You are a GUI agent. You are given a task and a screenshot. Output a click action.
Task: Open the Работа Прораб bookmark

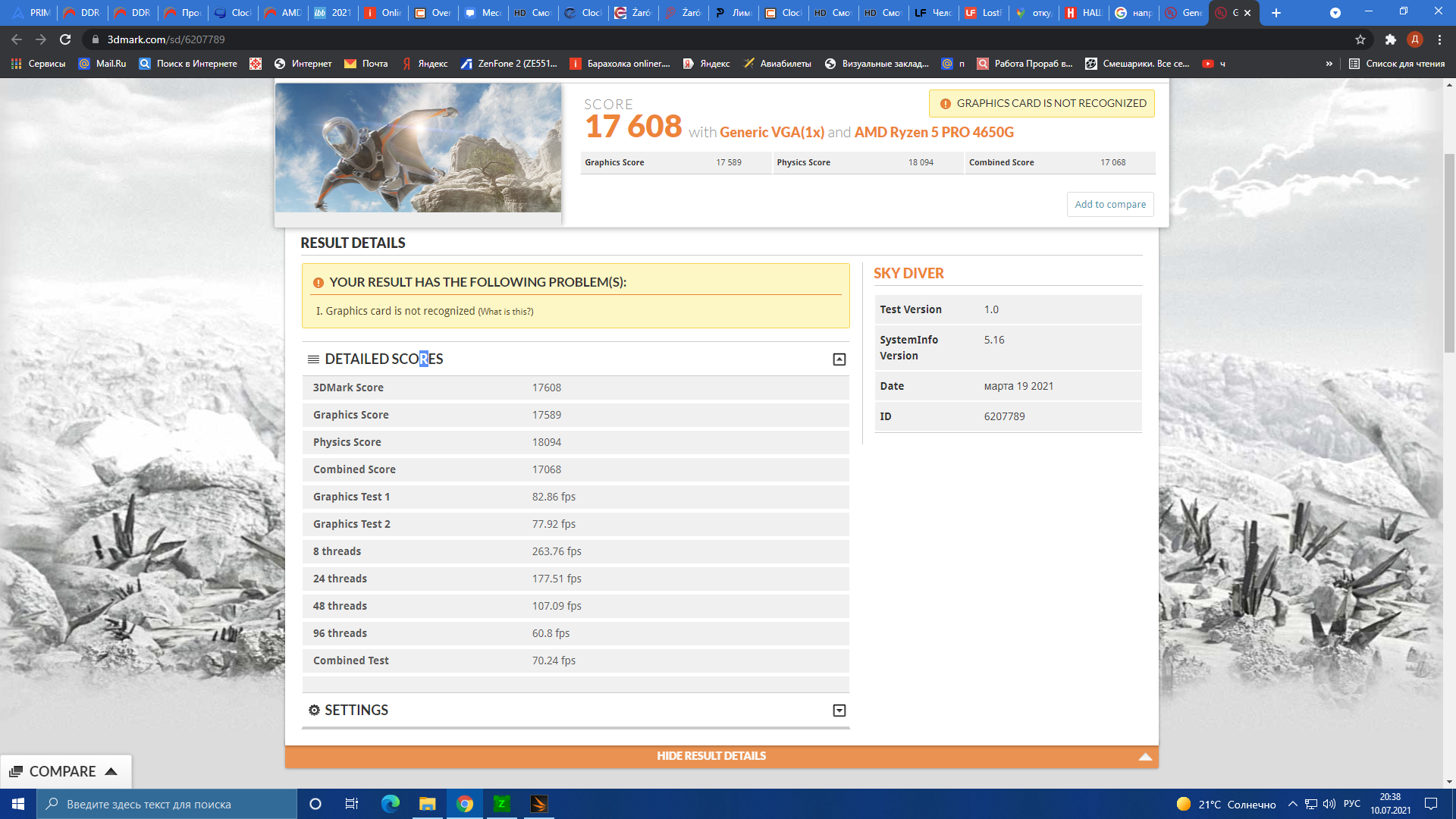coord(1025,64)
